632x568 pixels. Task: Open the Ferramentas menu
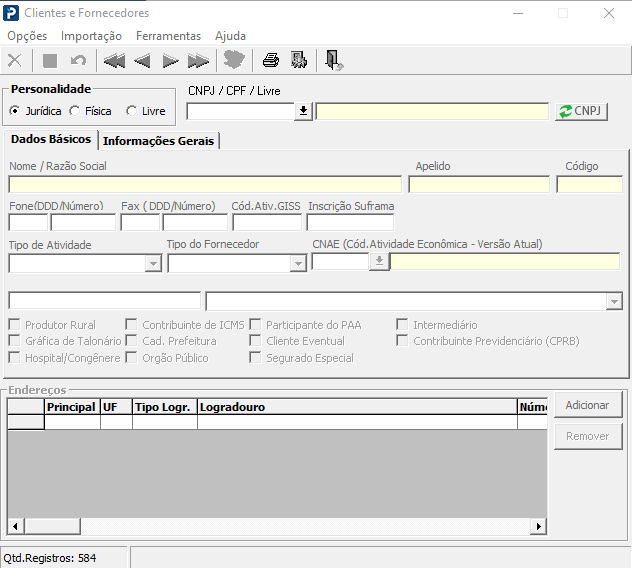pos(168,36)
